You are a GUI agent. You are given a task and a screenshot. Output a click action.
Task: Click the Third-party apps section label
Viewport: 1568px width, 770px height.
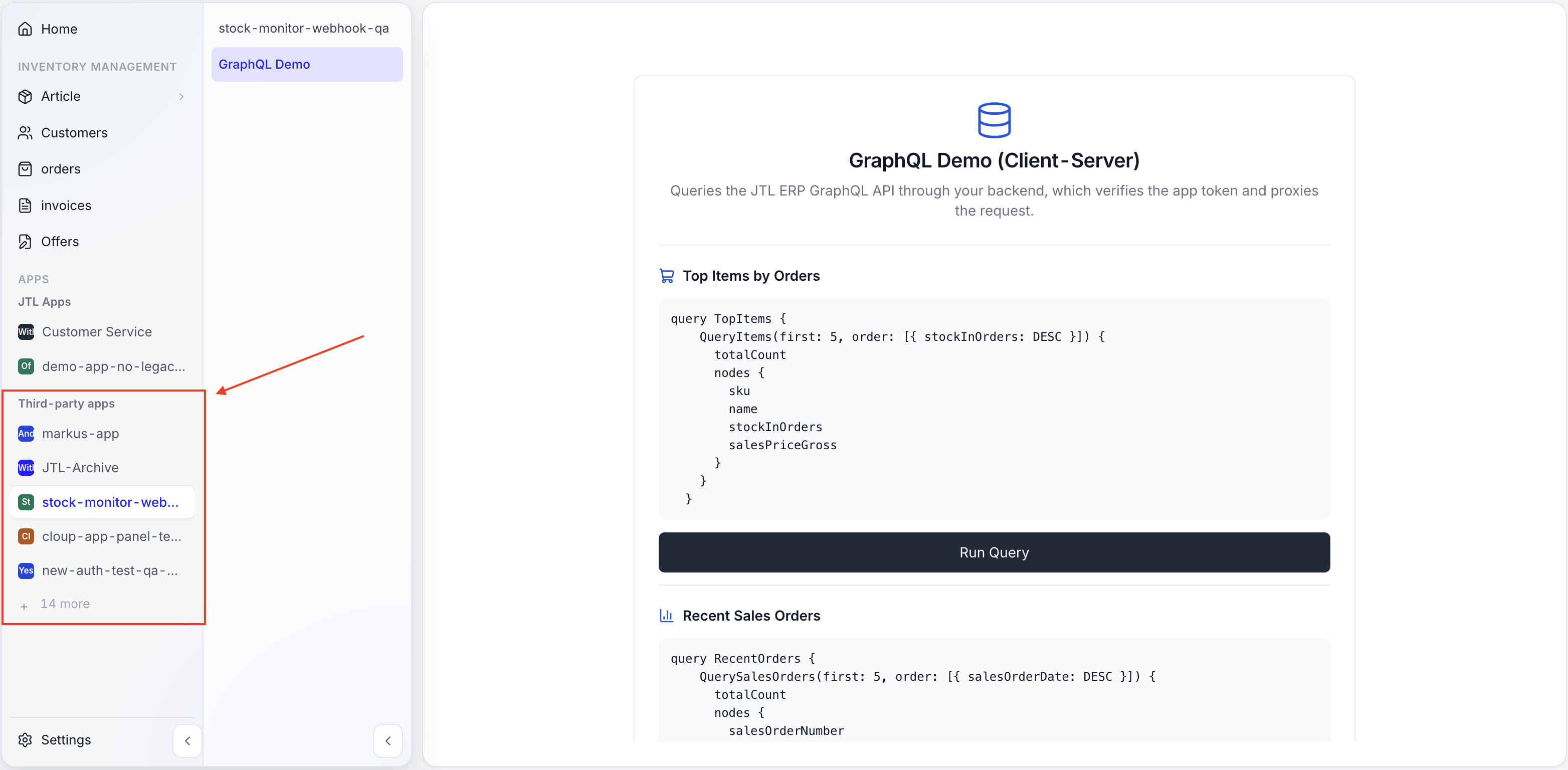tap(66, 404)
